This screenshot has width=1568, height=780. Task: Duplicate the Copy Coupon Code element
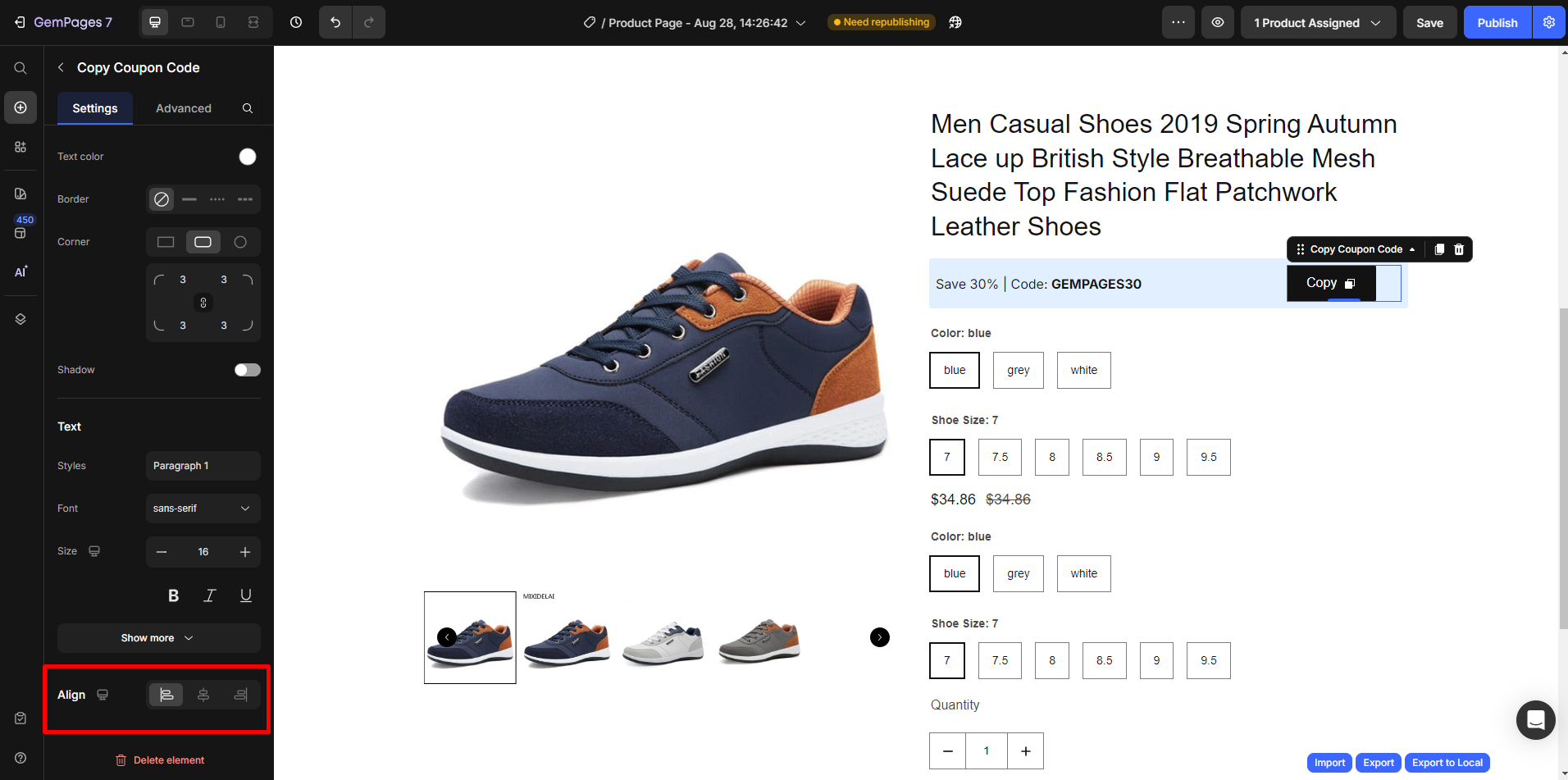1439,249
